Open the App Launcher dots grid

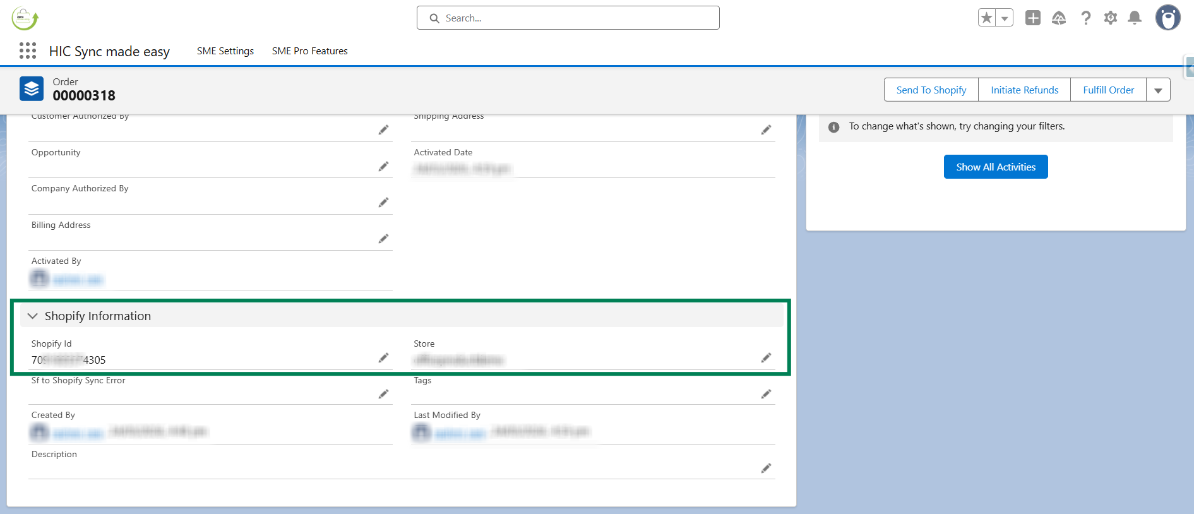click(27, 51)
